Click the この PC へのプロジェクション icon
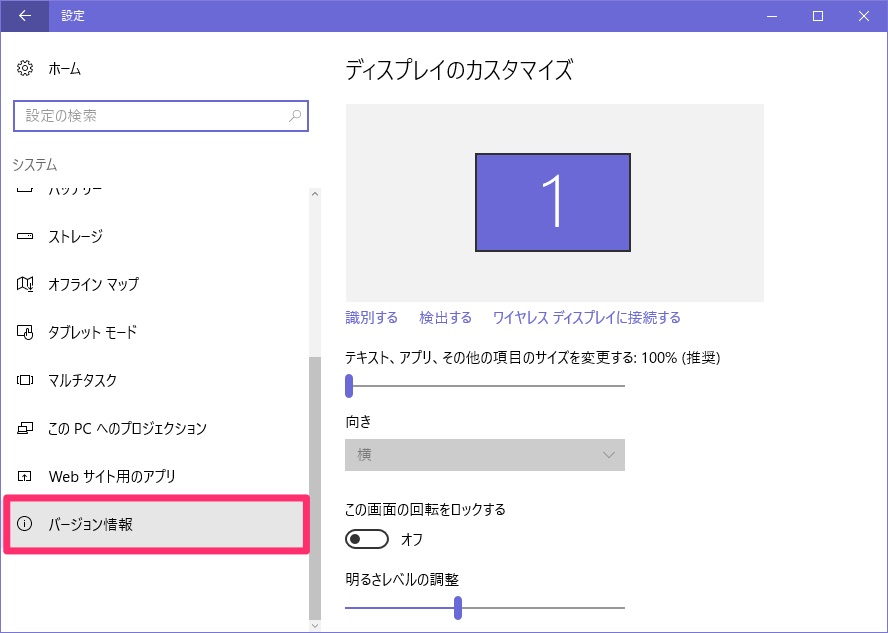The width and height of the screenshot is (888, 633). pos(25,428)
